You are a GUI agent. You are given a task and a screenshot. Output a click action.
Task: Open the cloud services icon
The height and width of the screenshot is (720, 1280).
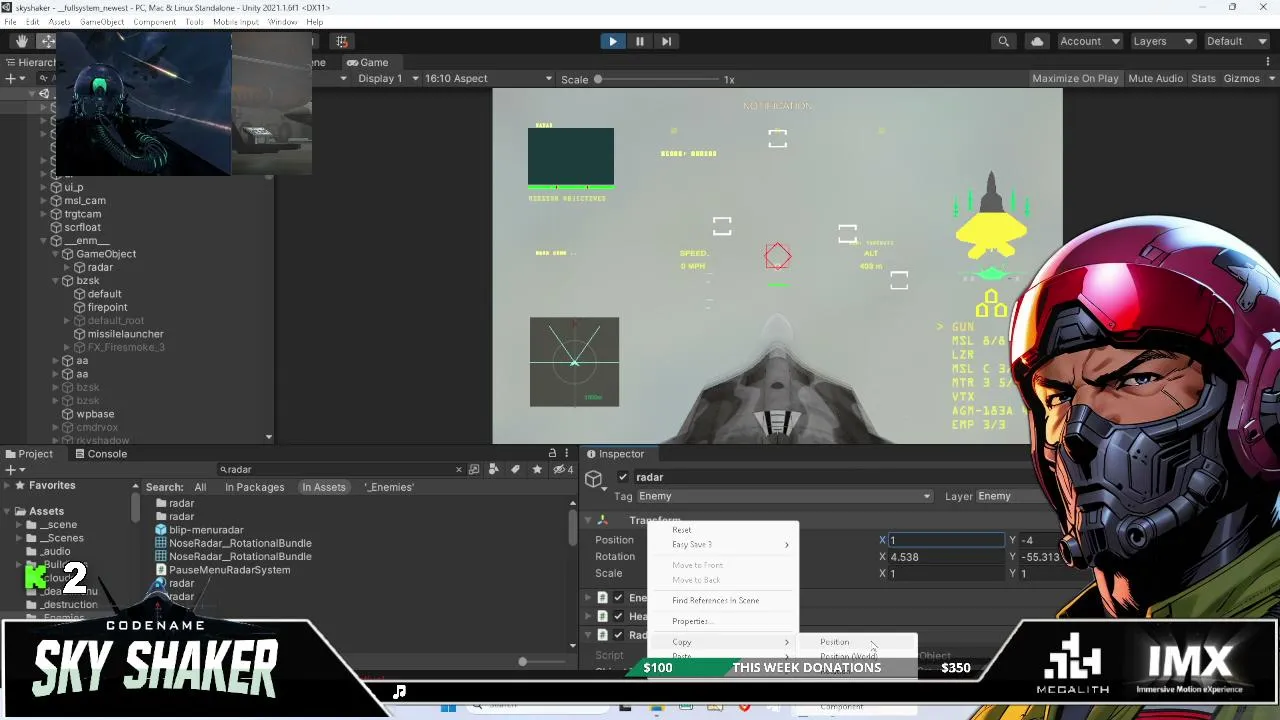(1037, 41)
